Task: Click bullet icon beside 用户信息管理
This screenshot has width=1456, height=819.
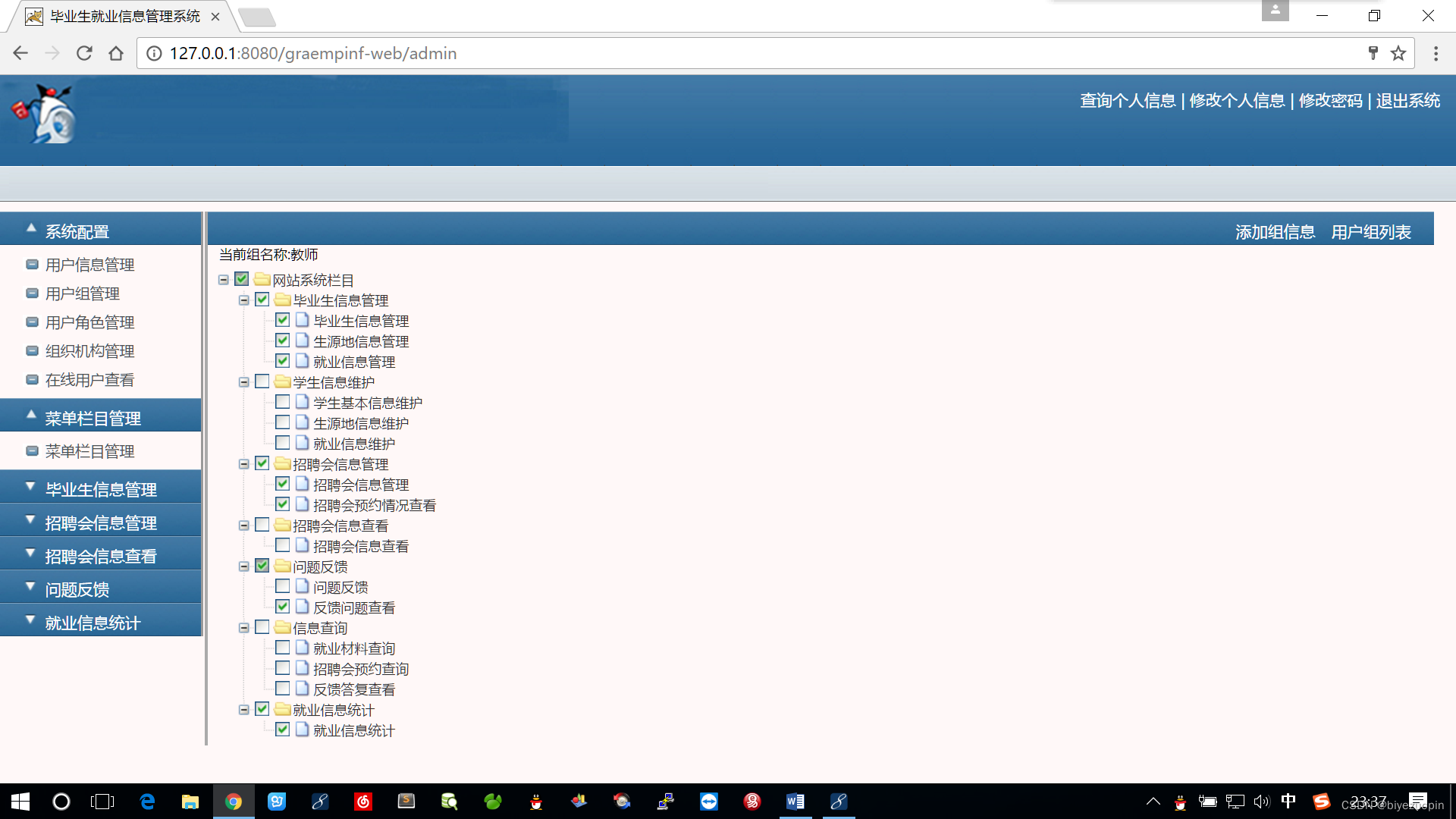Action: pos(32,265)
